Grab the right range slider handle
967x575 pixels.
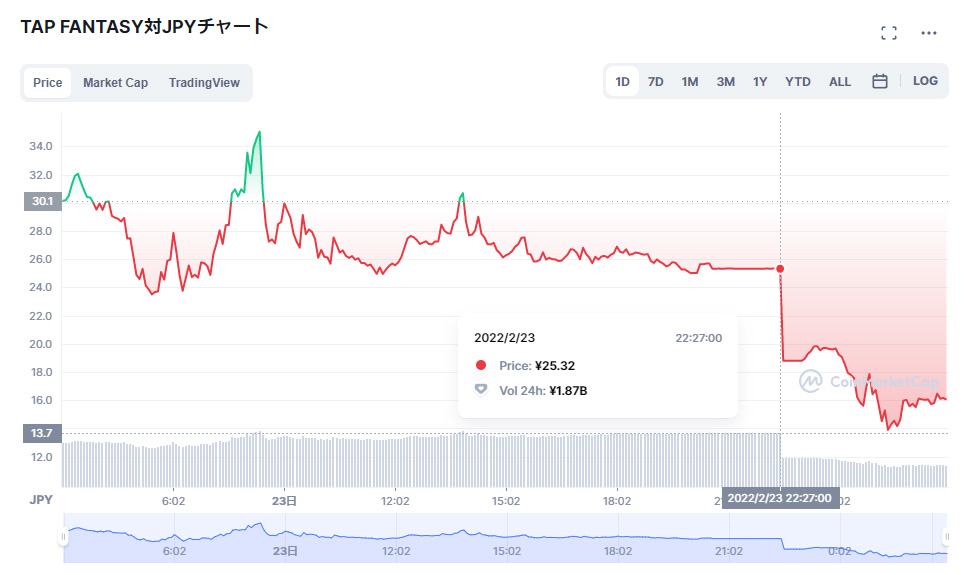pyautogui.click(x=947, y=537)
